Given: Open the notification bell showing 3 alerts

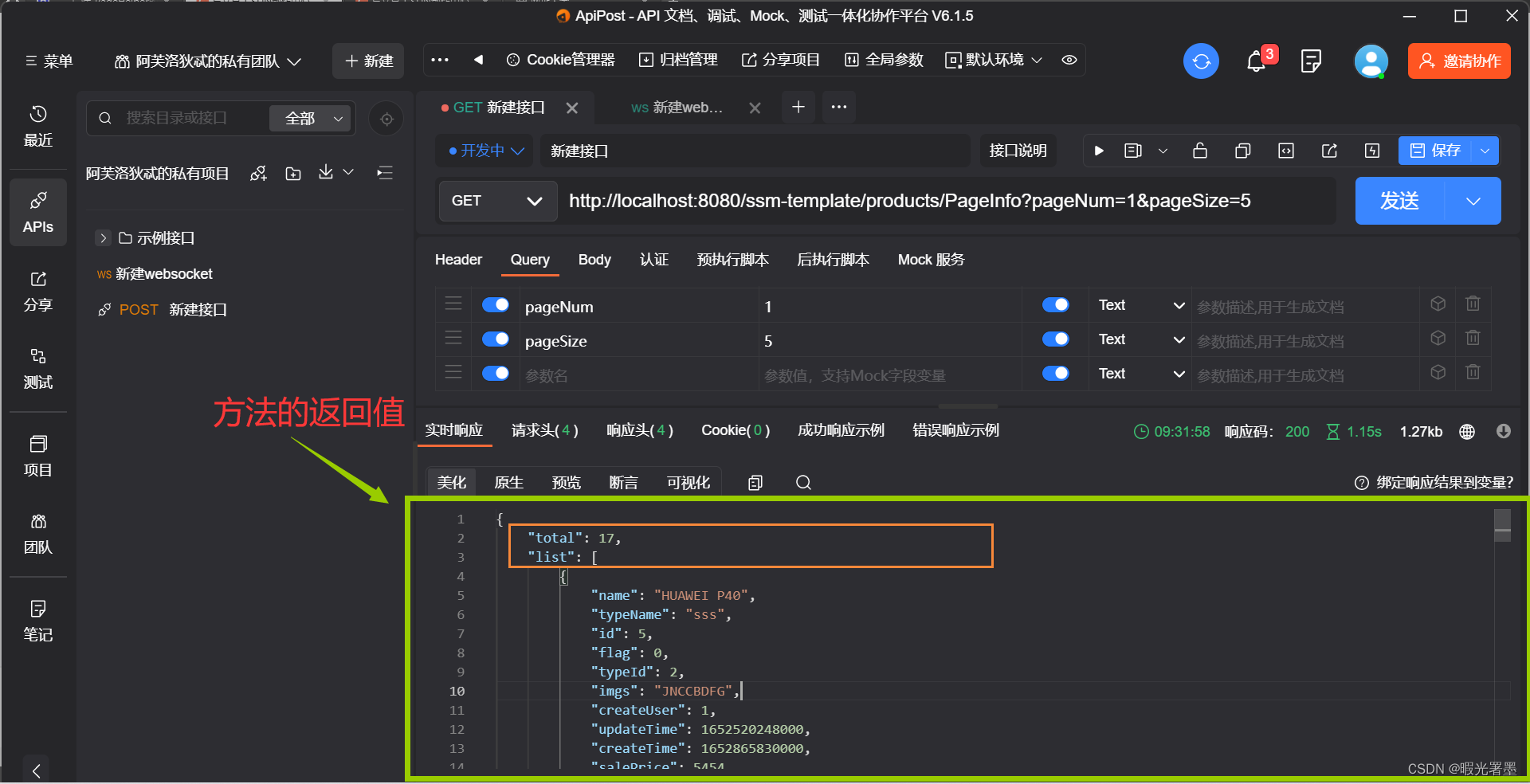Looking at the screenshot, I should pyautogui.click(x=1257, y=61).
